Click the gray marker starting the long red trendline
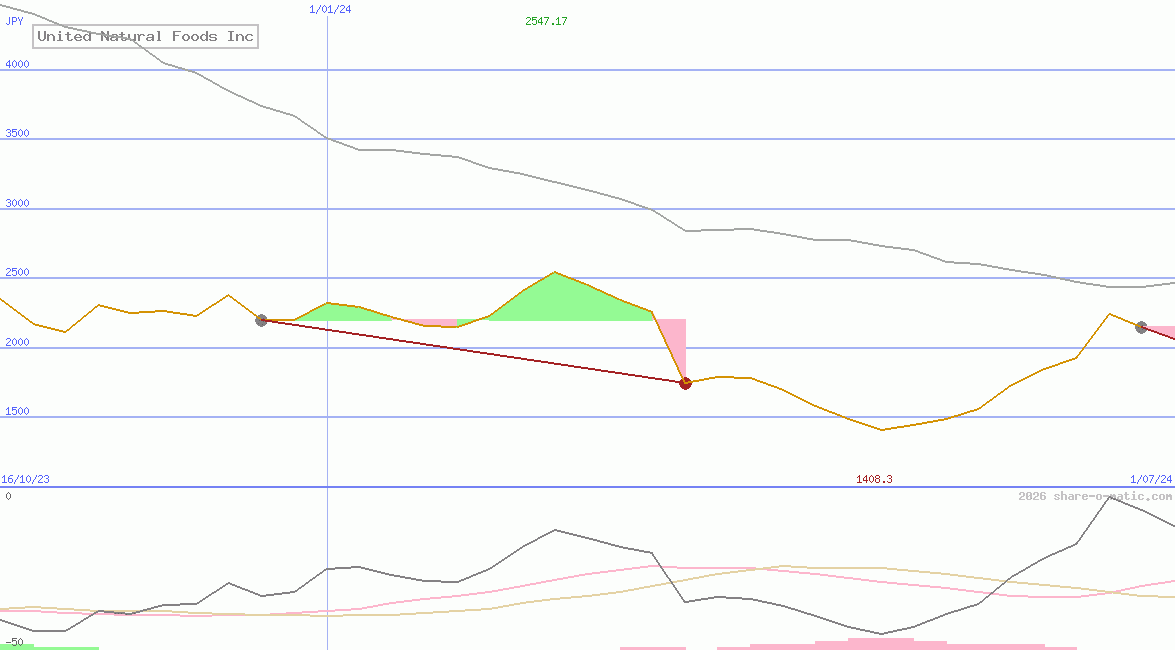The width and height of the screenshot is (1175, 650). point(262,320)
